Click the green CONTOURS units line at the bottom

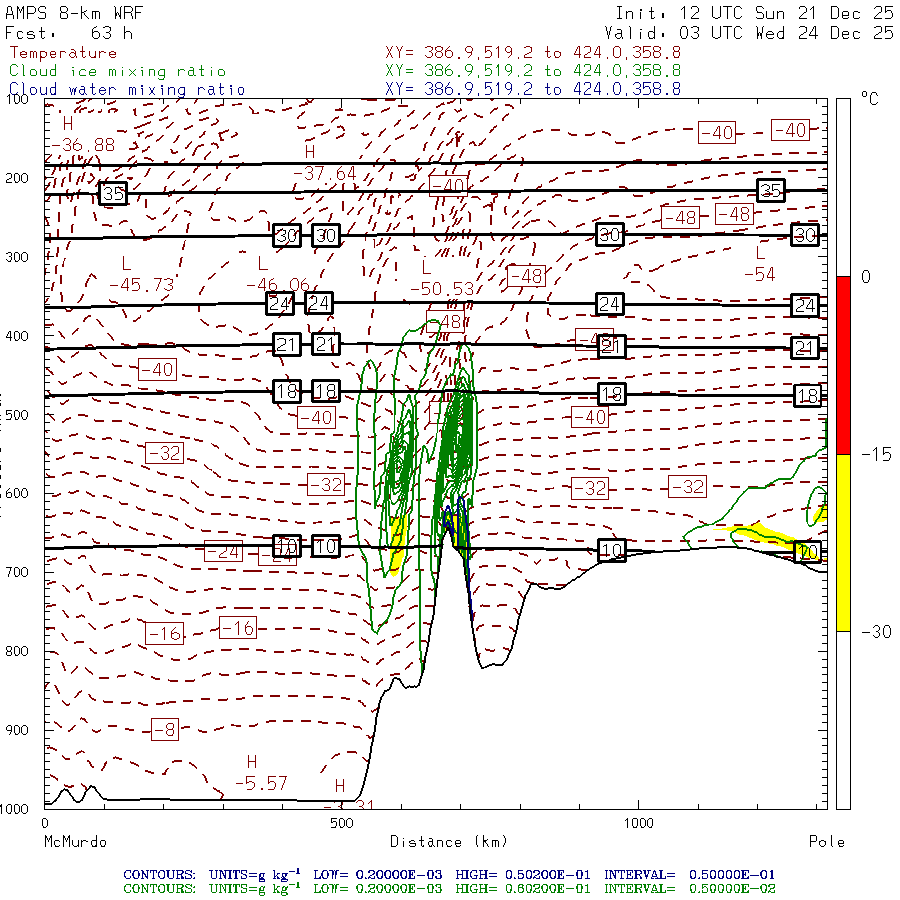coord(449,889)
